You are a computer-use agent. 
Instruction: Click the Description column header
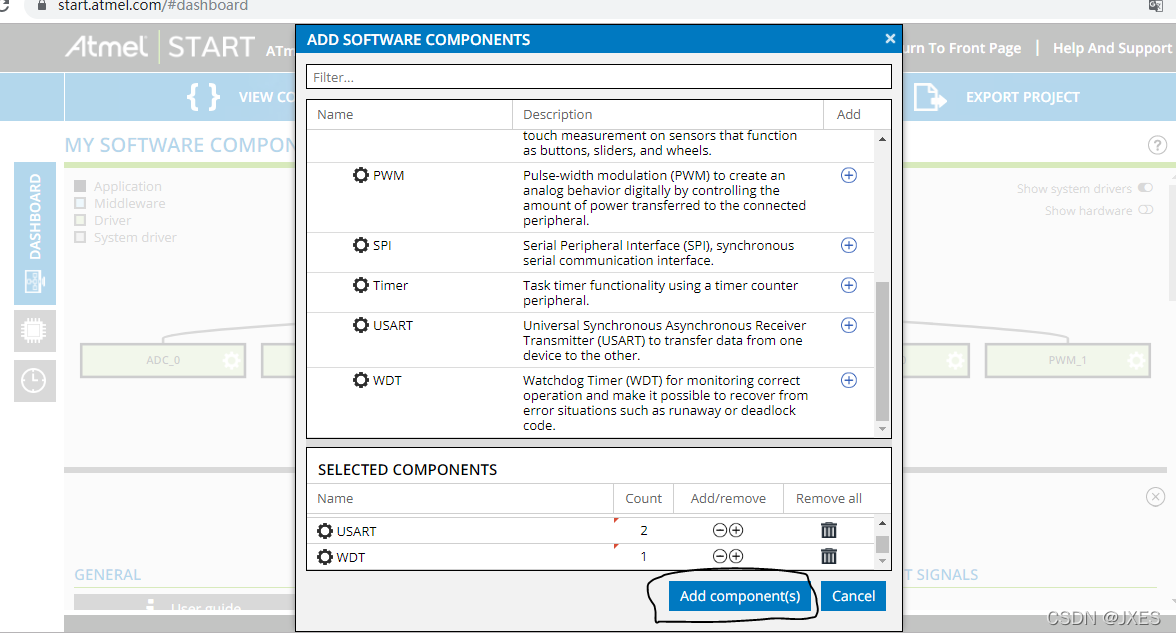pyautogui.click(x=557, y=115)
